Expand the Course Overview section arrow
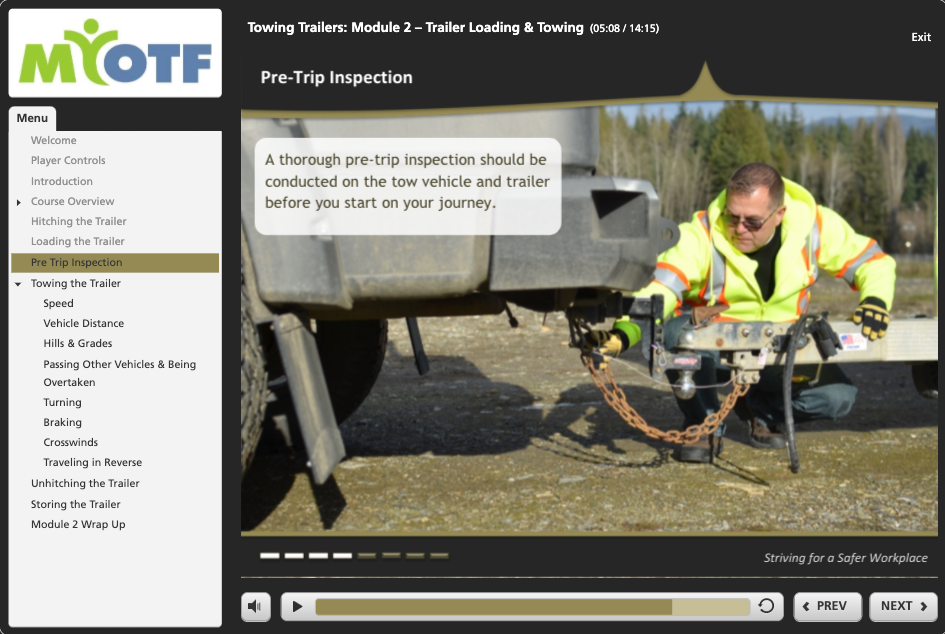Viewport: 945px width, 634px height. (x=19, y=202)
